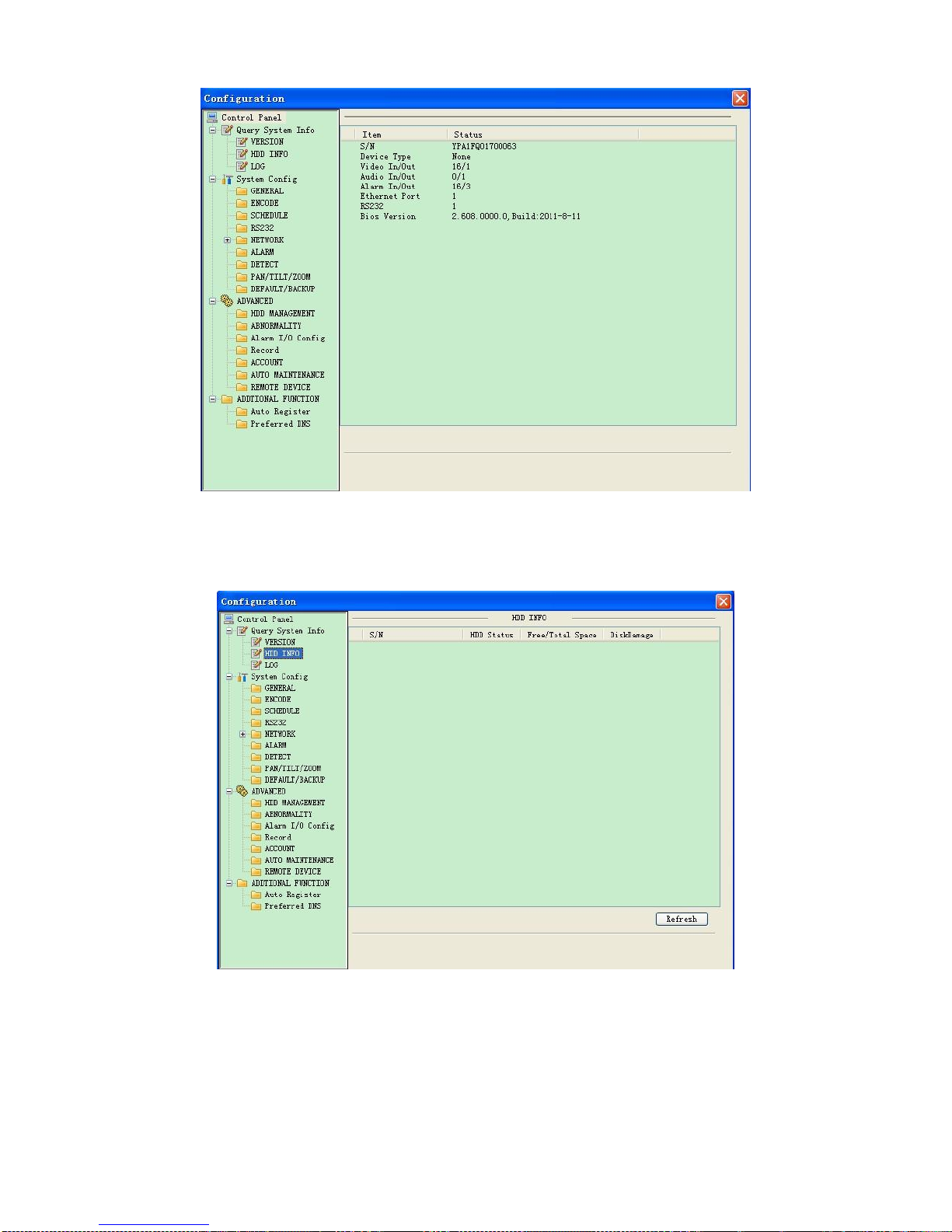Open RS232 settings in upper window tree
Viewport: 952px width, 1232px height.
tap(262, 228)
